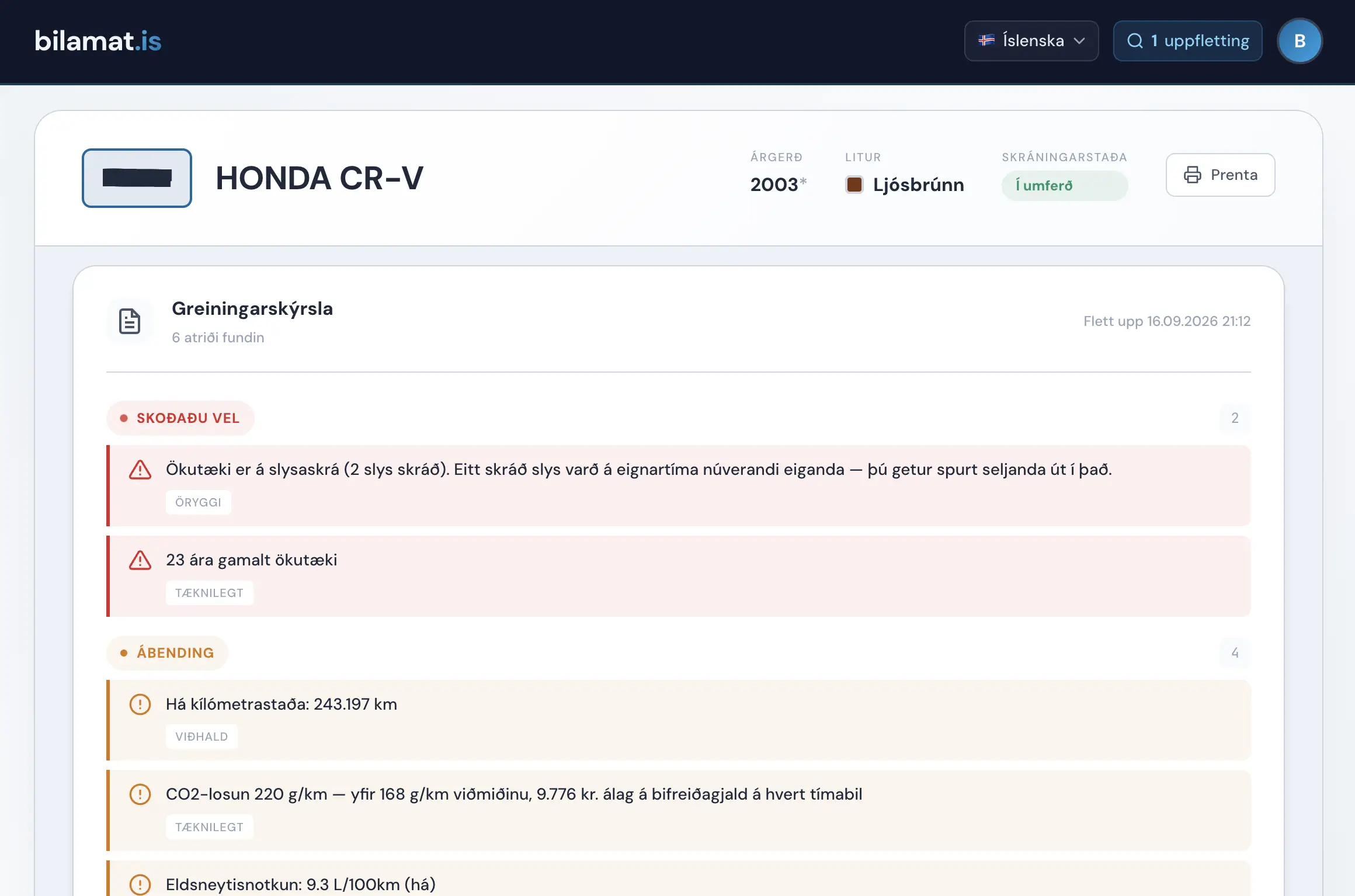Click the Eldsneytisnotkun: 9.3 L/100km text
The height and width of the screenshot is (896, 1355).
click(x=301, y=884)
